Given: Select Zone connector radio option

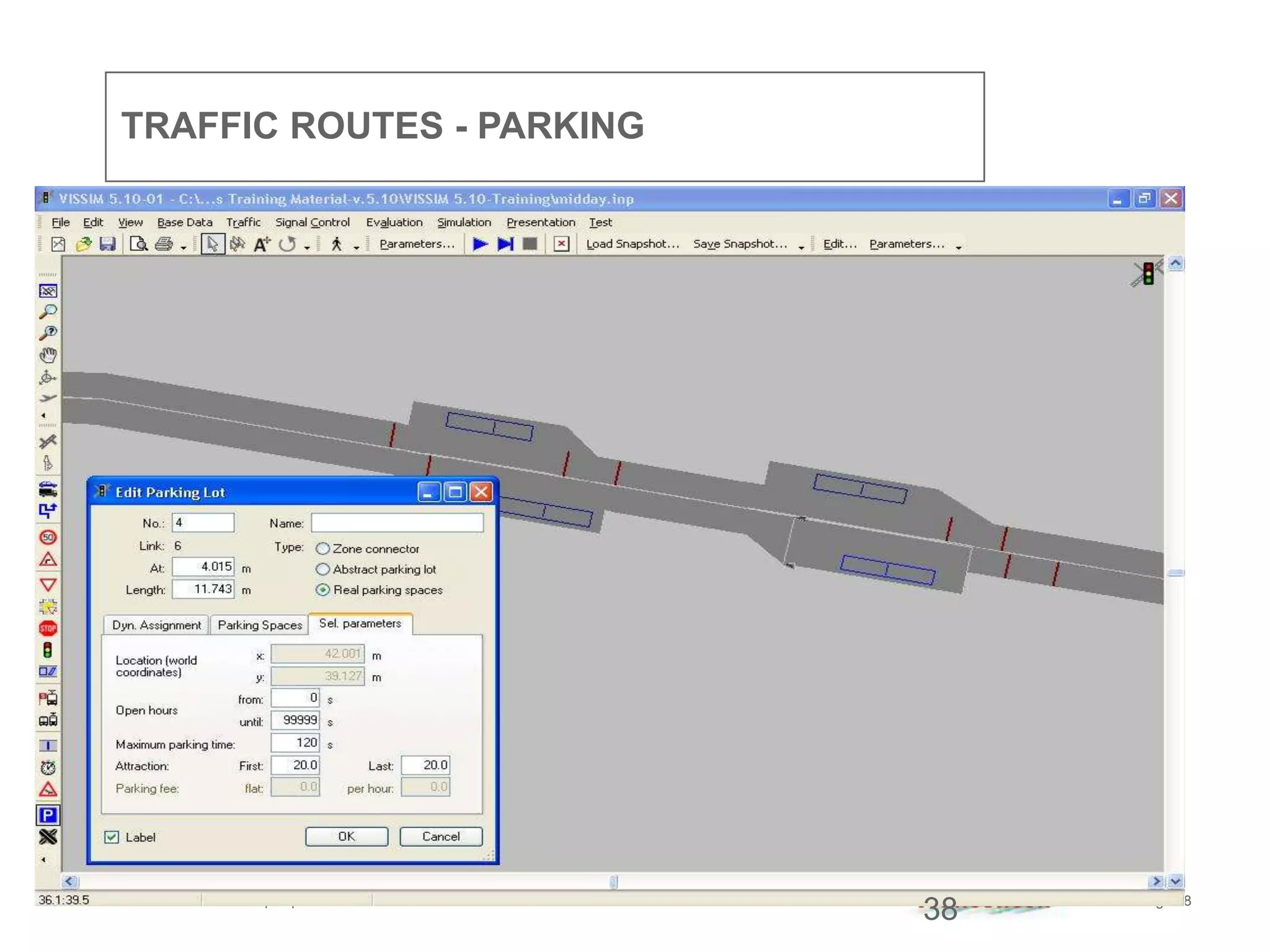Looking at the screenshot, I should point(322,549).
